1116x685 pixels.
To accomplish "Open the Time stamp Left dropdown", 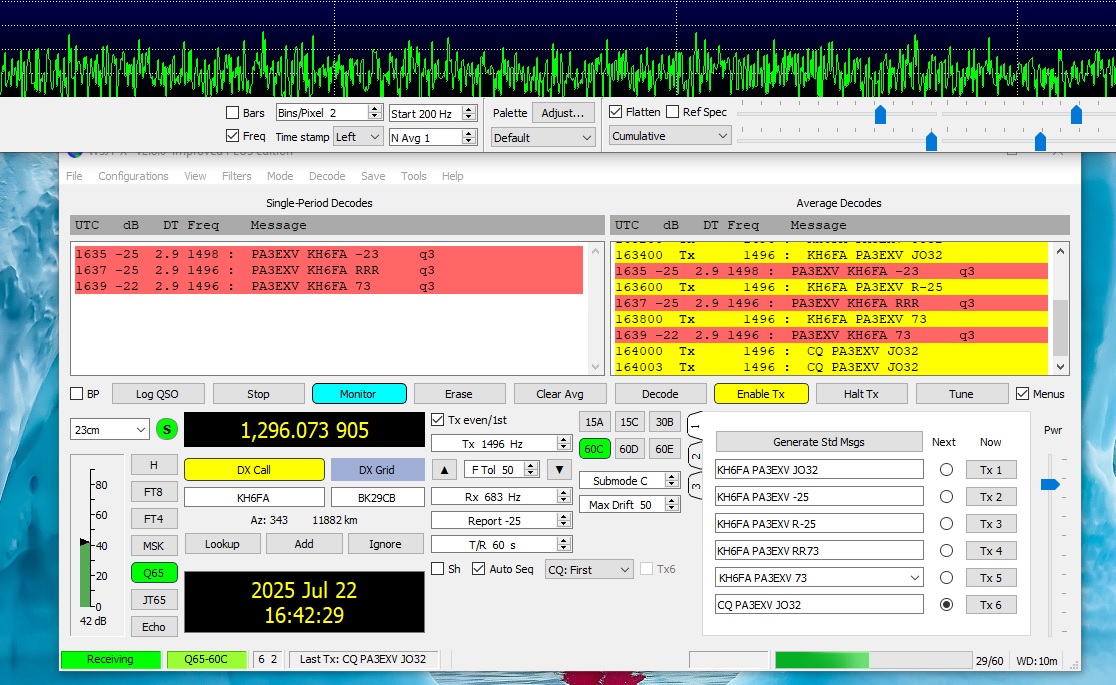I will coord(359,137).
